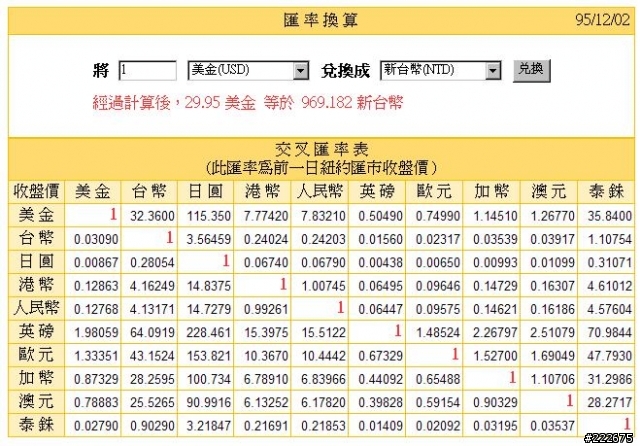This screenshot has width=640, height=446.
Task: Click value 43.1524 in 歐元 row
Action: [152, 356]
